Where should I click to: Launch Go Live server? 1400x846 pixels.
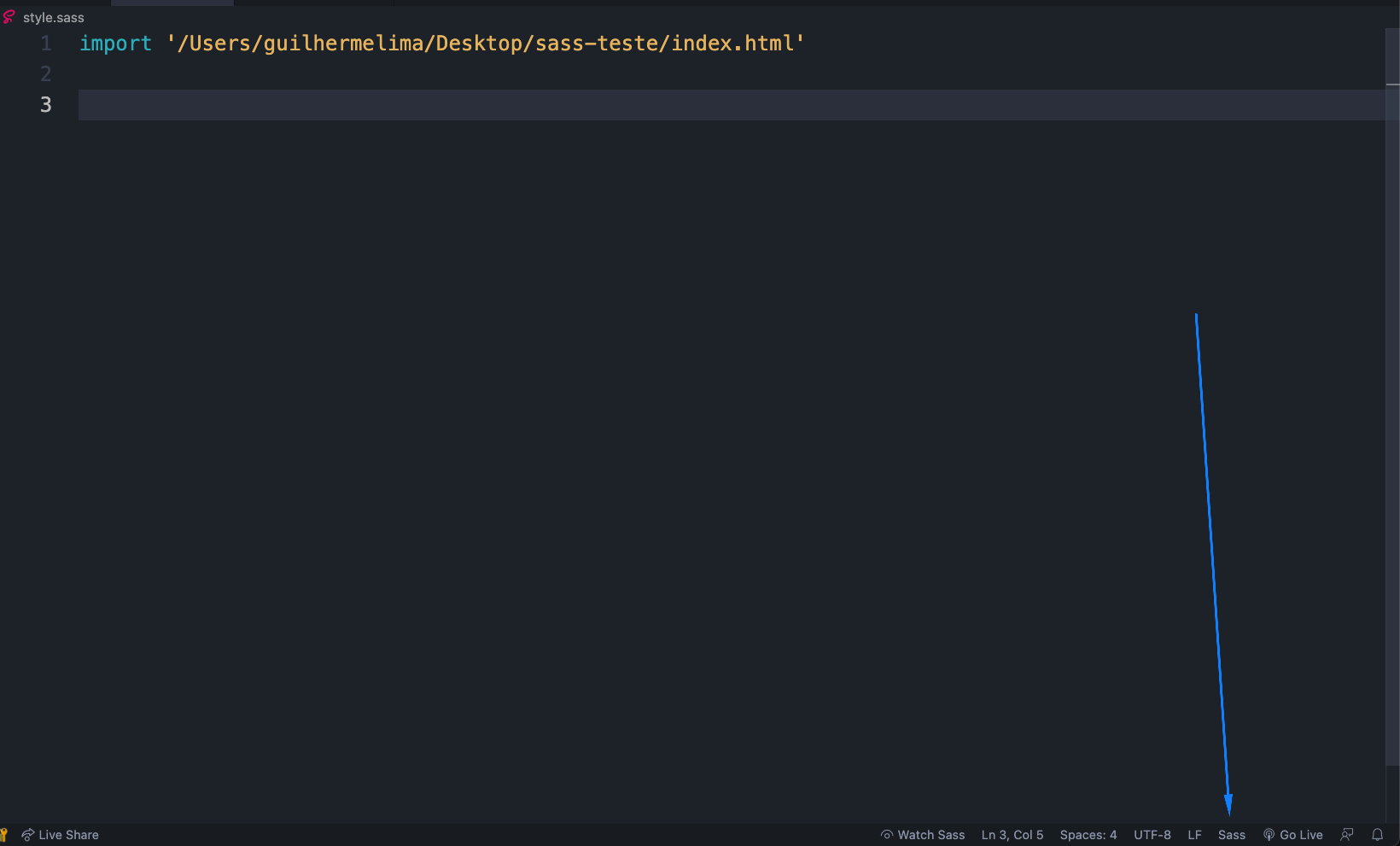click(1293, 835)
